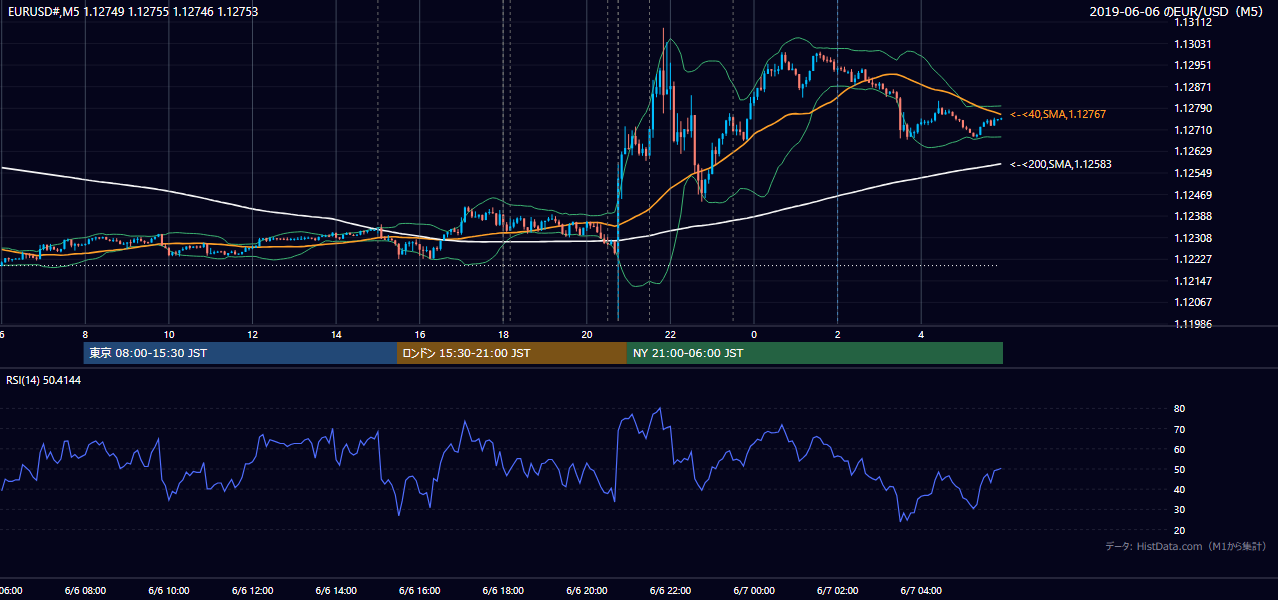Click the 6/7 04:00 time axis label
The width and height of the screenshot is (1278, 600).
tap(921, 591)
